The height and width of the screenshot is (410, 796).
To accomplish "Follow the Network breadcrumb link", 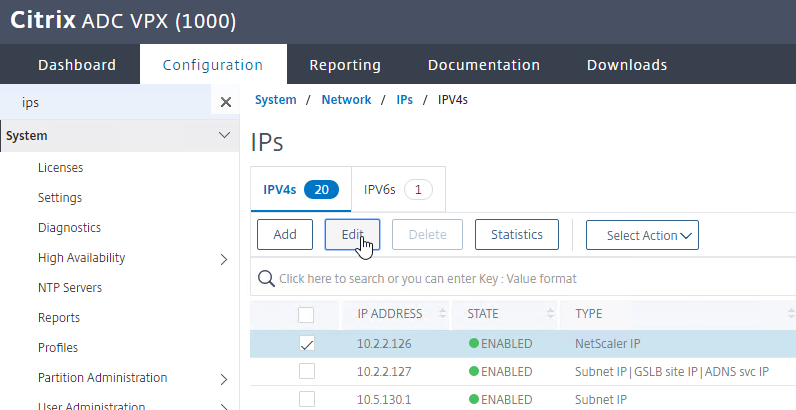I will click(x=346, y=100).
